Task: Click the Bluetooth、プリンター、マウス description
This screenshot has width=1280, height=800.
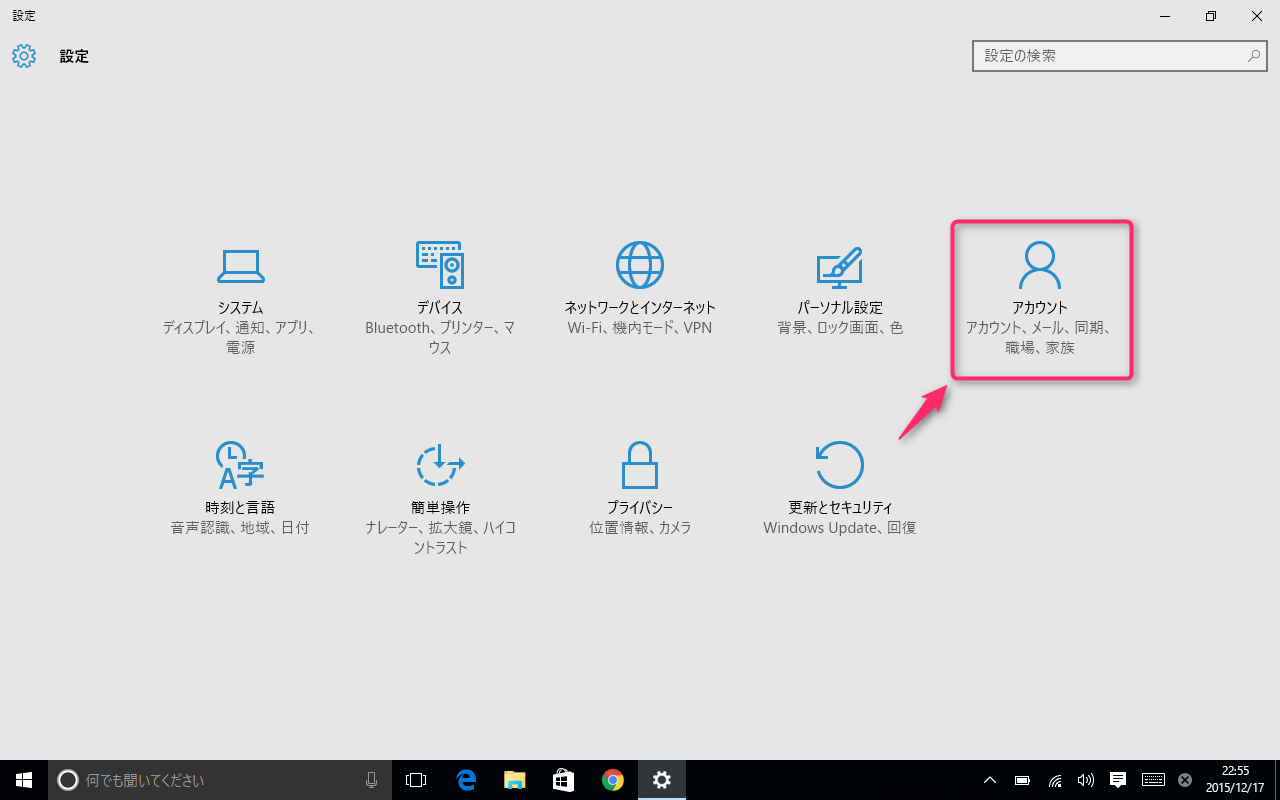Action: pos(440,338)
